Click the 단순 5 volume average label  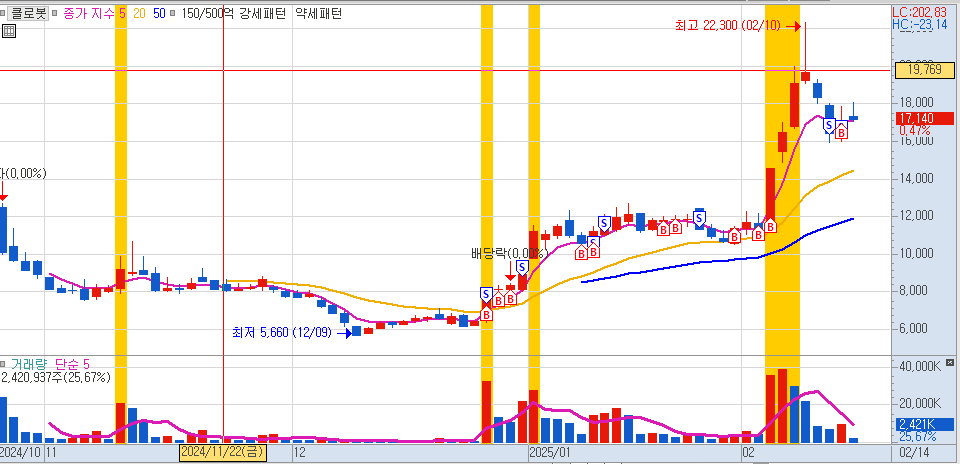click(x=72, y=364)
